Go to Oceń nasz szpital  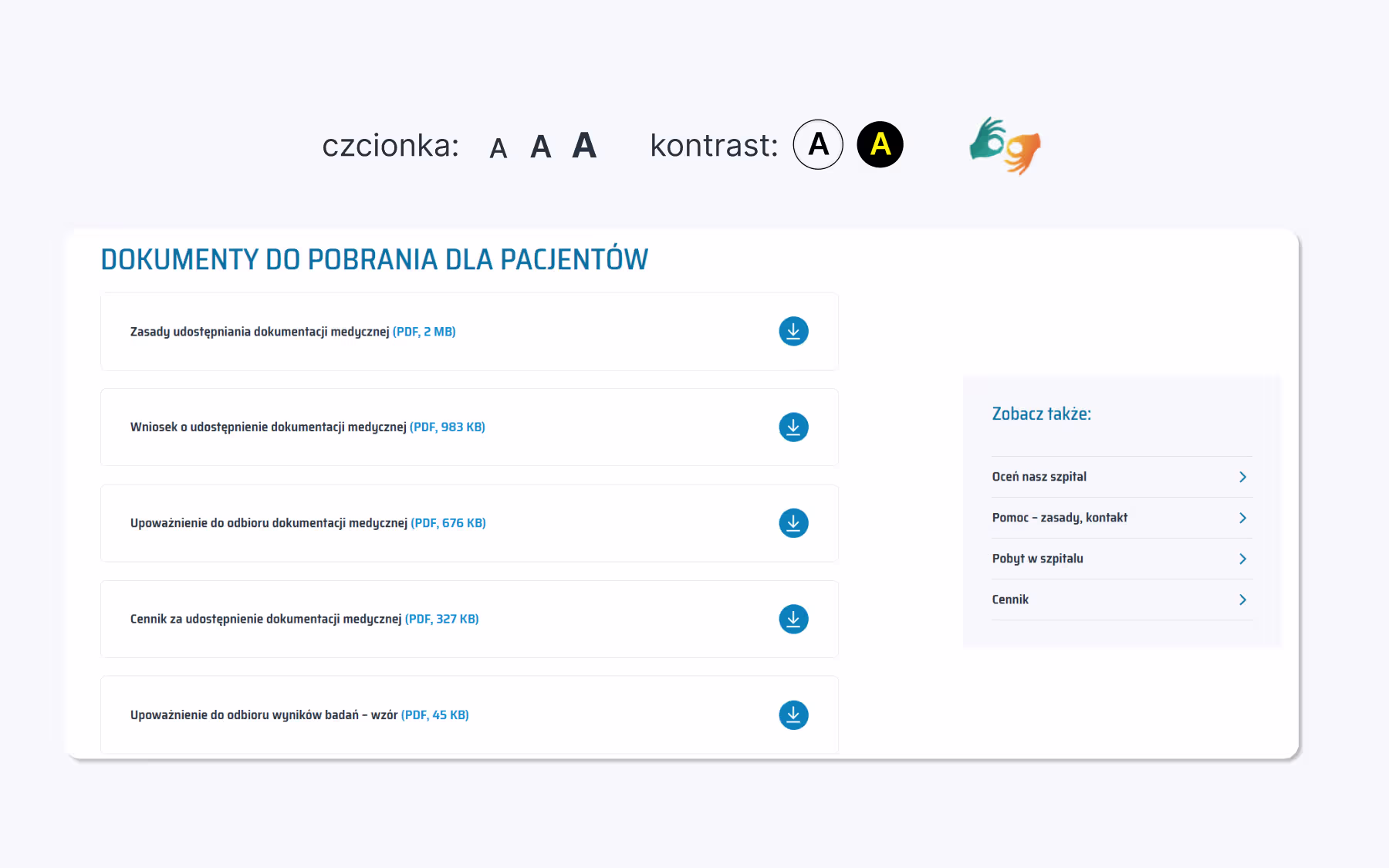click(1039, 477)
